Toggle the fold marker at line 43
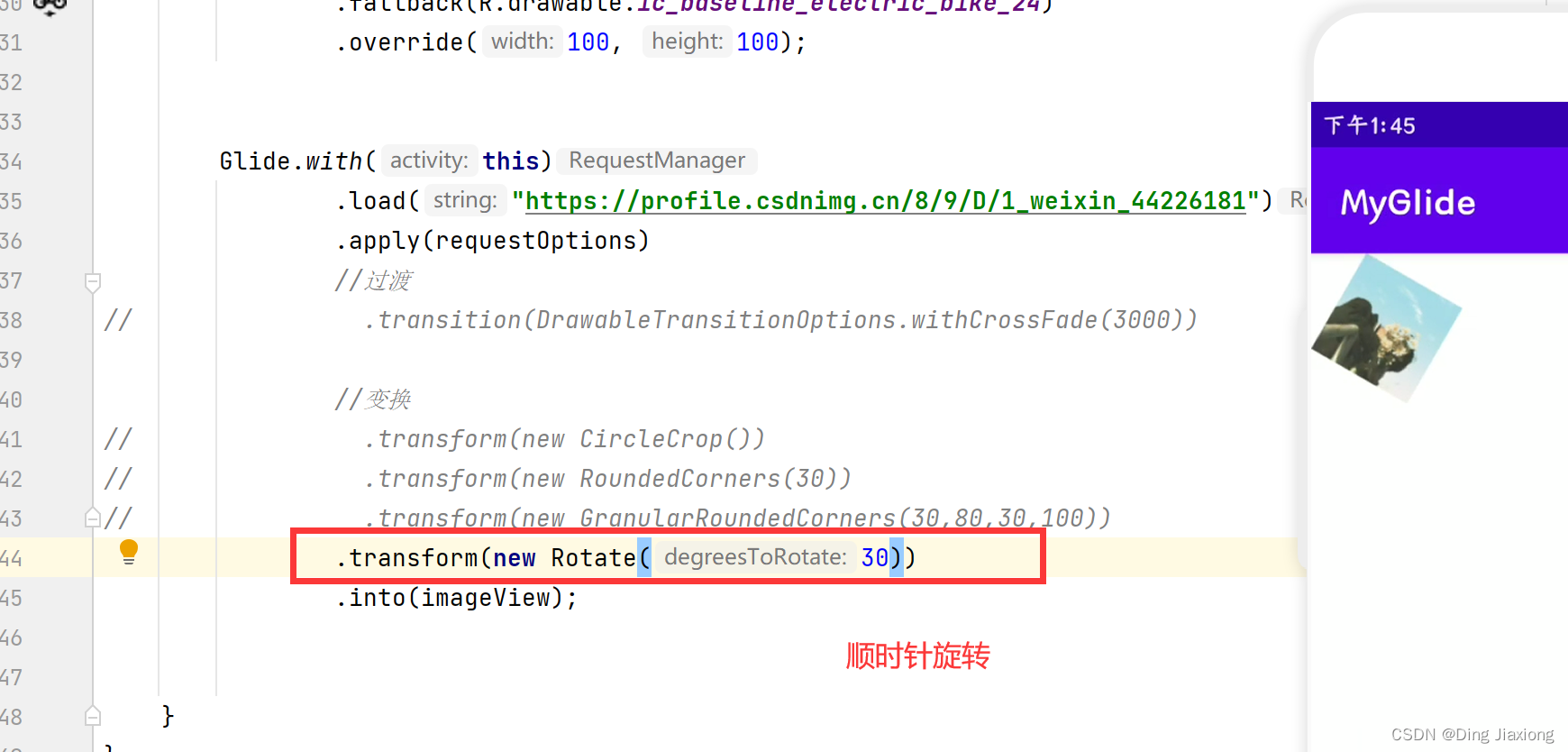 [x=93, y=518]
